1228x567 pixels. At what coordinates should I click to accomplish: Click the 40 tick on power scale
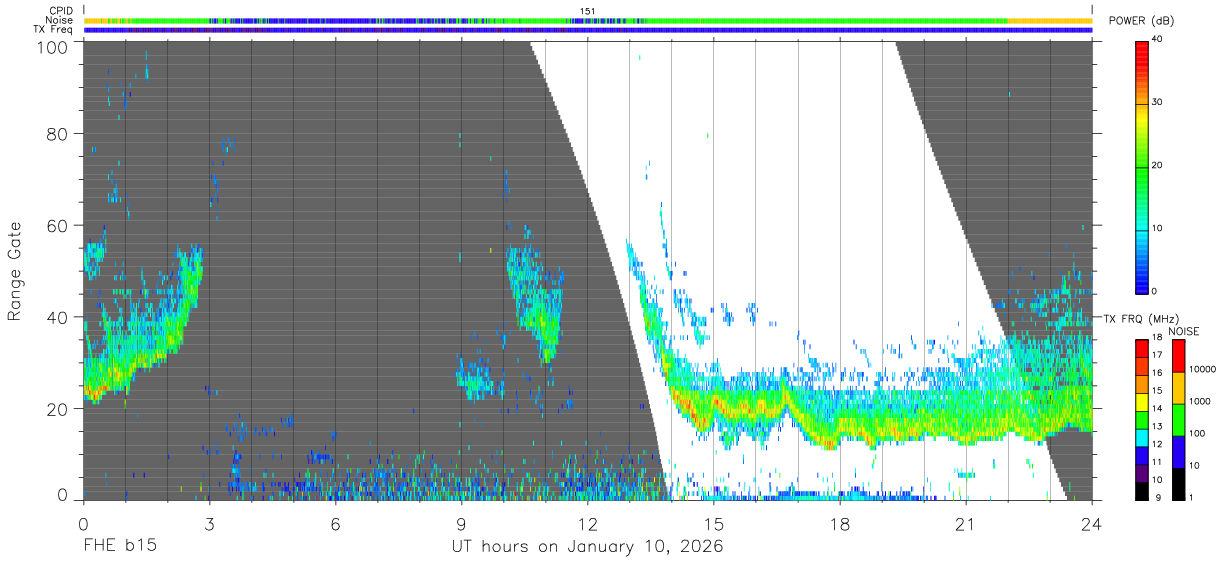tap(1158, 40)
